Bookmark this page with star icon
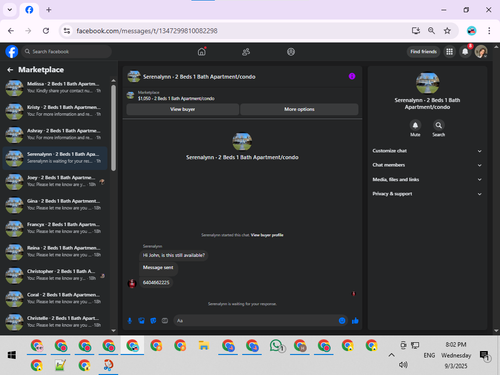500x375 pixels. 447,31
